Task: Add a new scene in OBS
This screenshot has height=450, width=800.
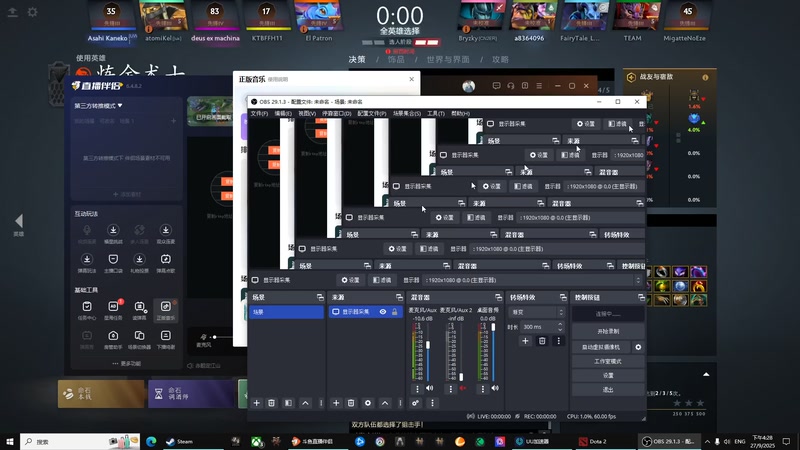Action: click(x=257, y=403)
